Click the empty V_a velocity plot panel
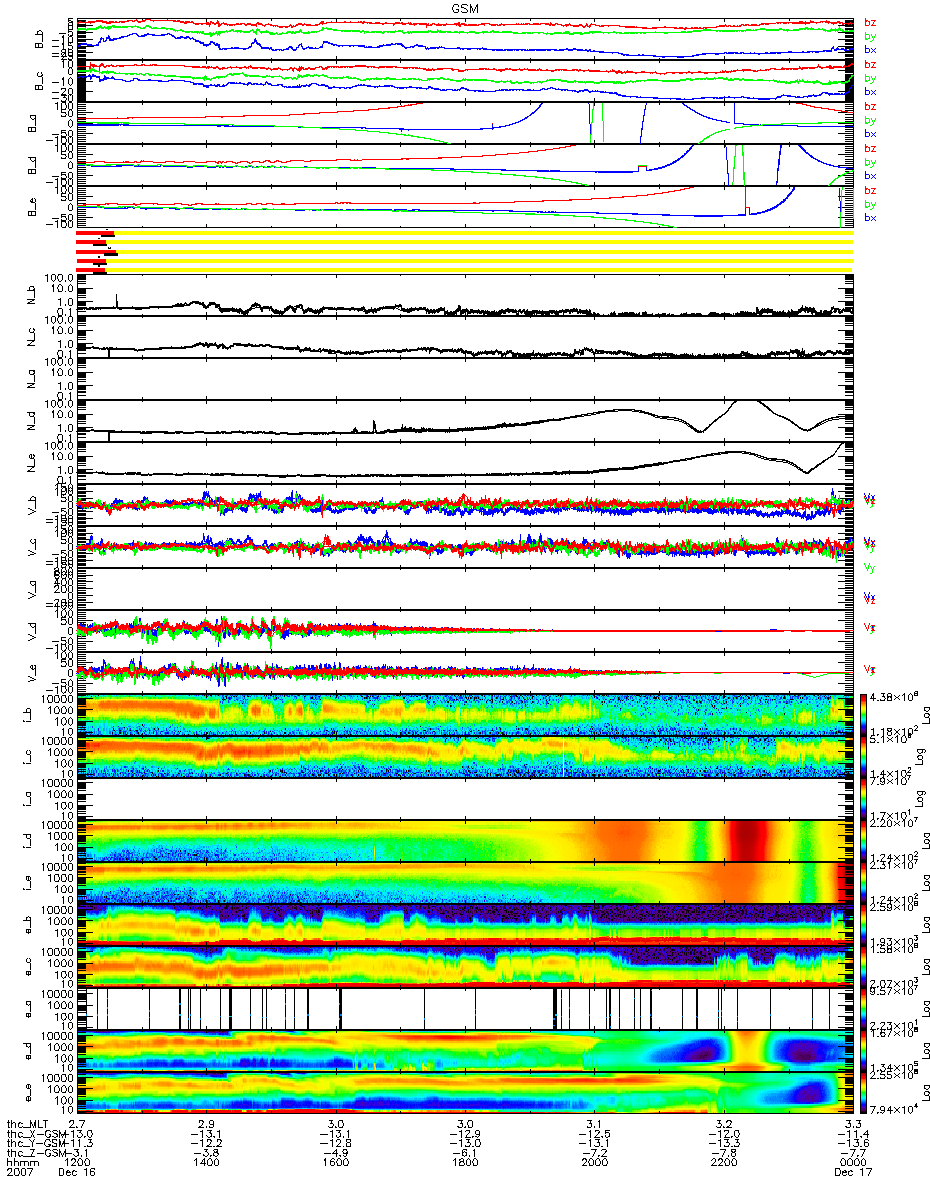The image size is (930, 1200). [465, 589]
